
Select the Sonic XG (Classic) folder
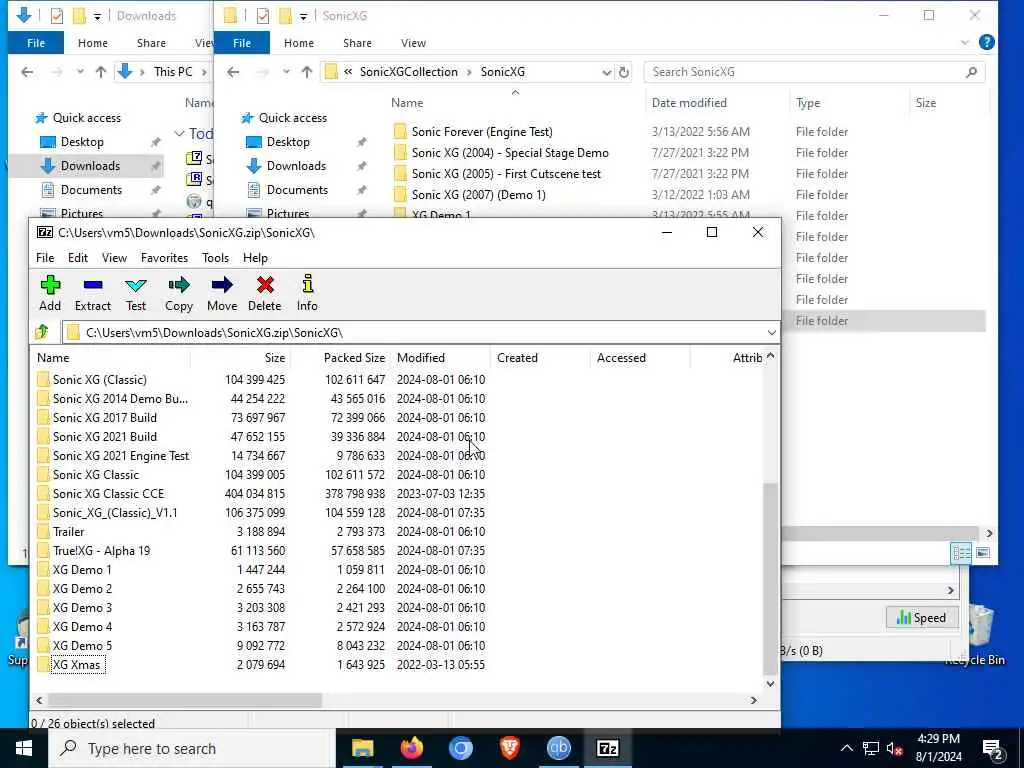99,379
